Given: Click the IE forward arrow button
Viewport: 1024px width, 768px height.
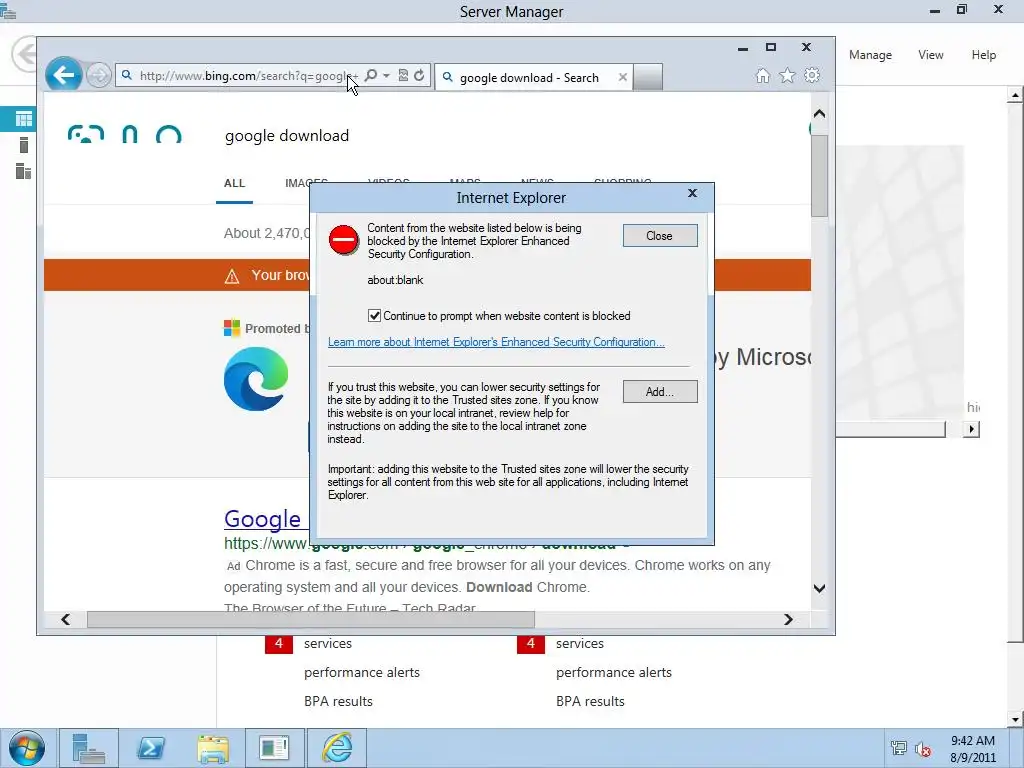Looking at the screenshot, I should pyautogui.click(x=99, y=76).
